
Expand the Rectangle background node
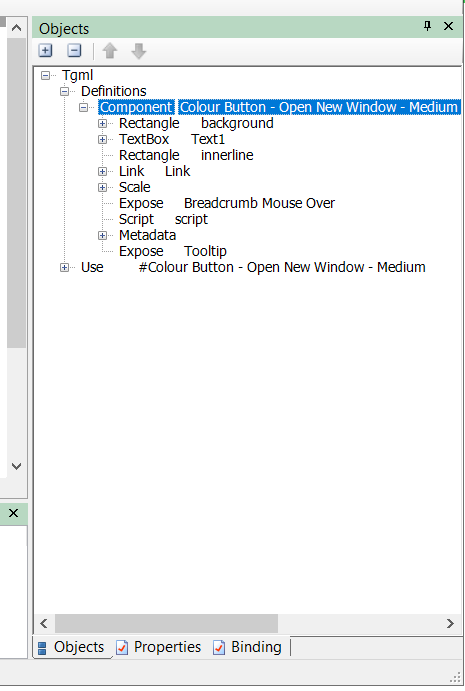(x=102, y=123)
